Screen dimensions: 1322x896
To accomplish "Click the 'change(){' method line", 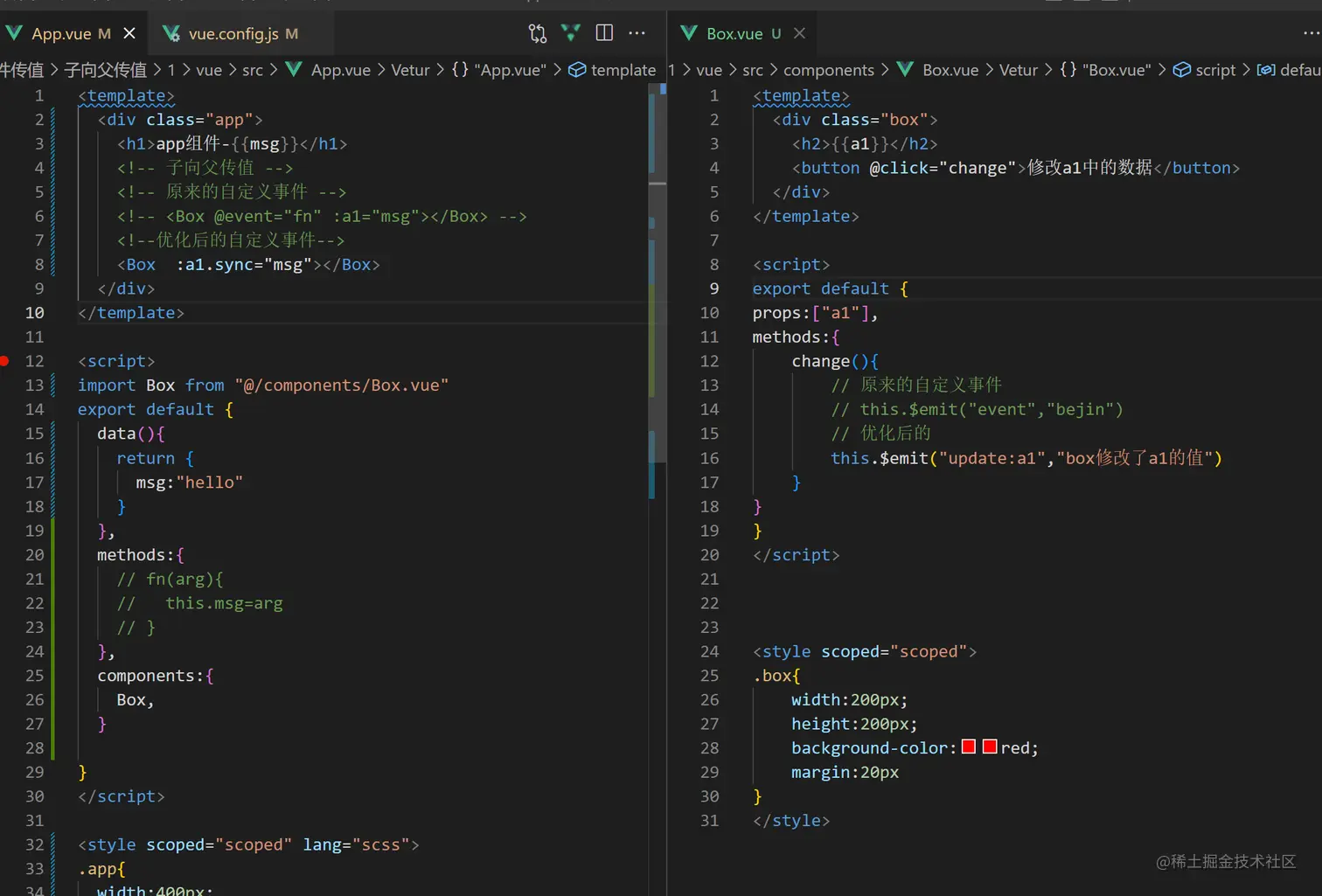I will click(835, 361).
